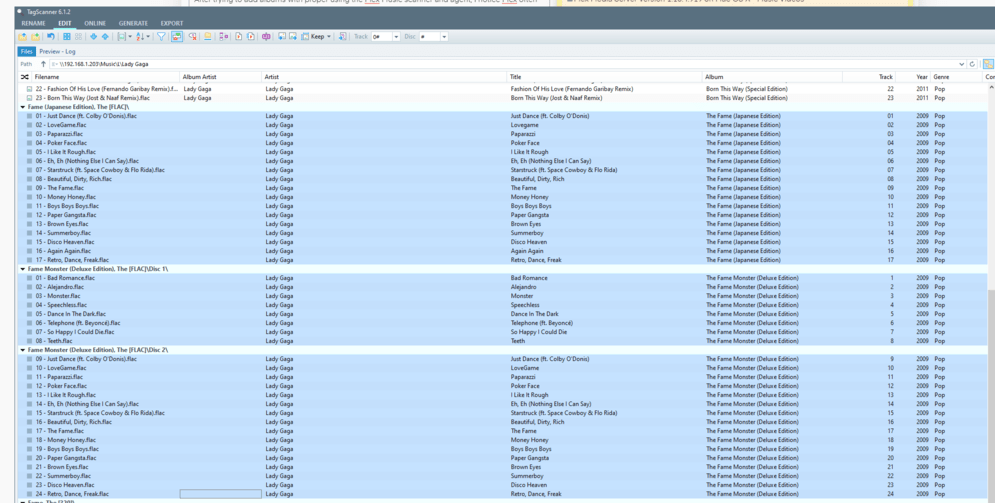Click the blue move up arrow icon
Screen dimensions: 995x503
[105, 37]
